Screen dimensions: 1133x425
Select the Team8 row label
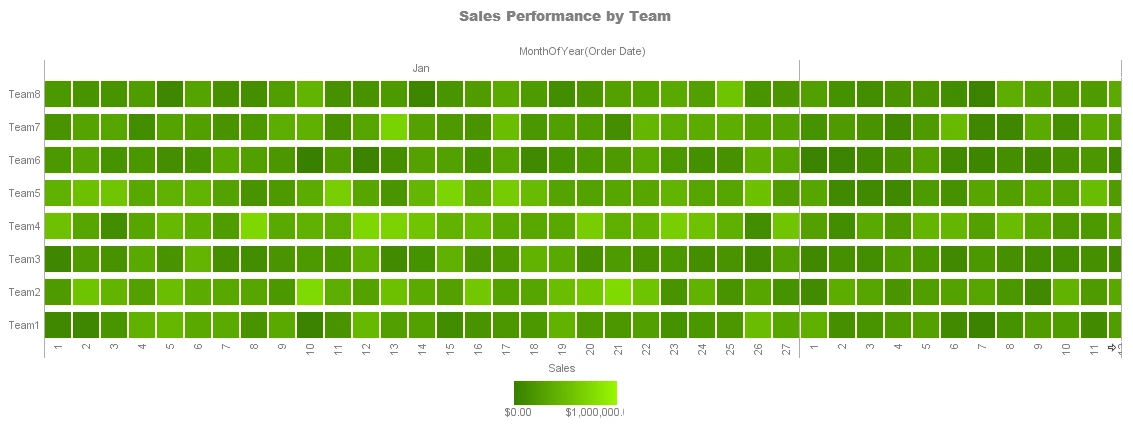click(24, 94)
